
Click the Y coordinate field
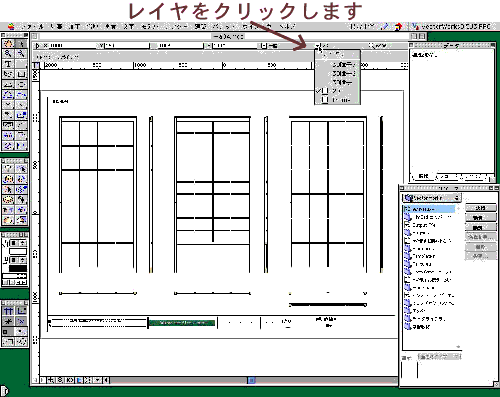tap(126, 46)
